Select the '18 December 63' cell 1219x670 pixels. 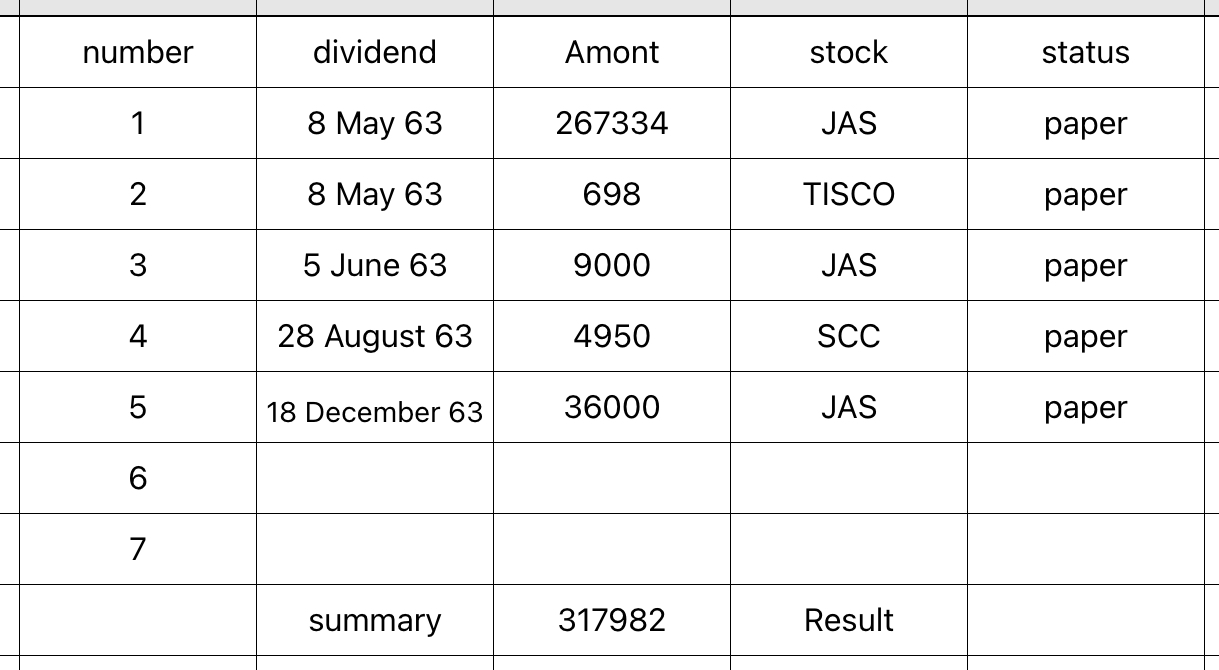(x=375, y=407)
